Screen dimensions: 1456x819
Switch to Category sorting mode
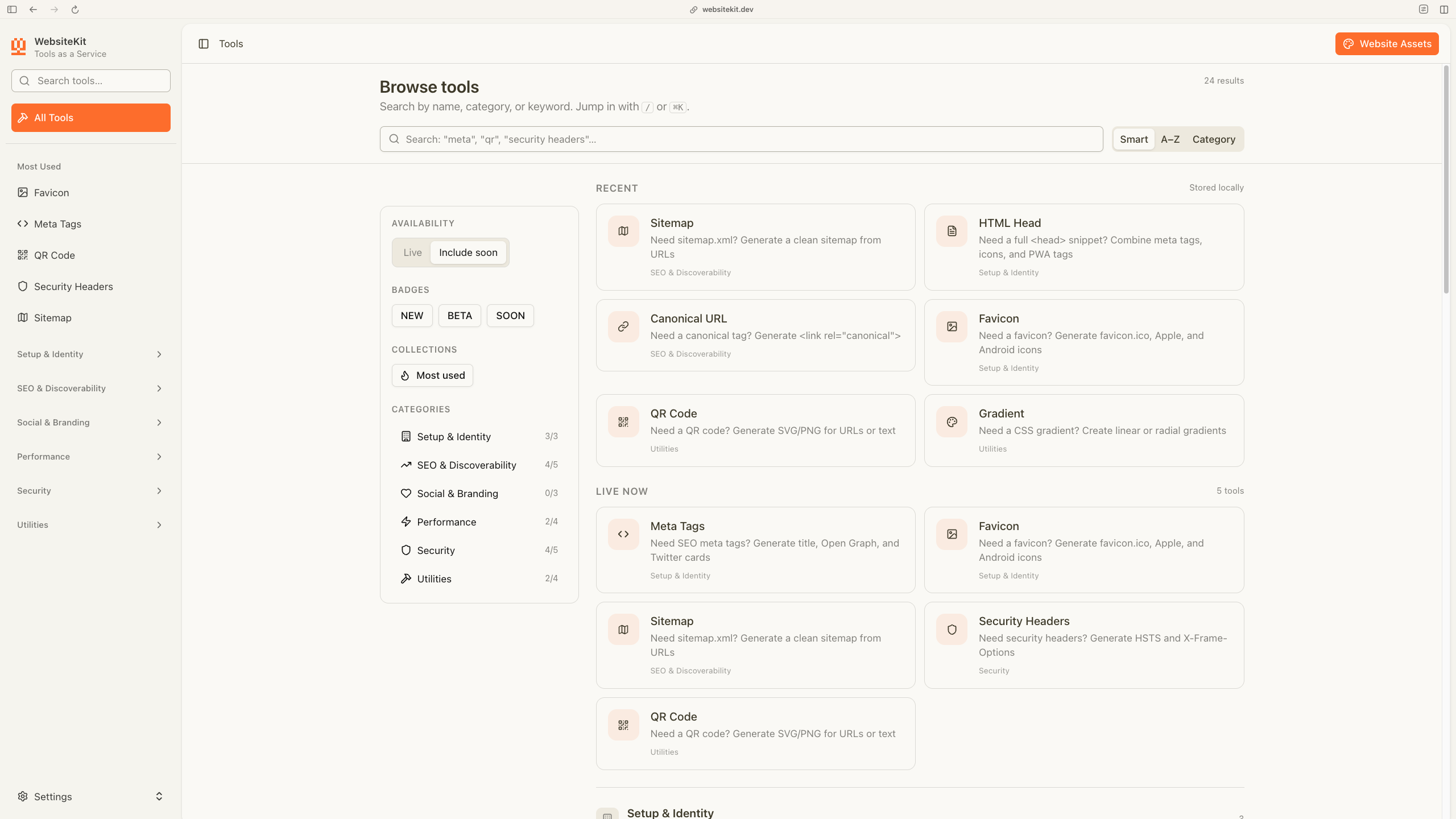(1213, 139)
